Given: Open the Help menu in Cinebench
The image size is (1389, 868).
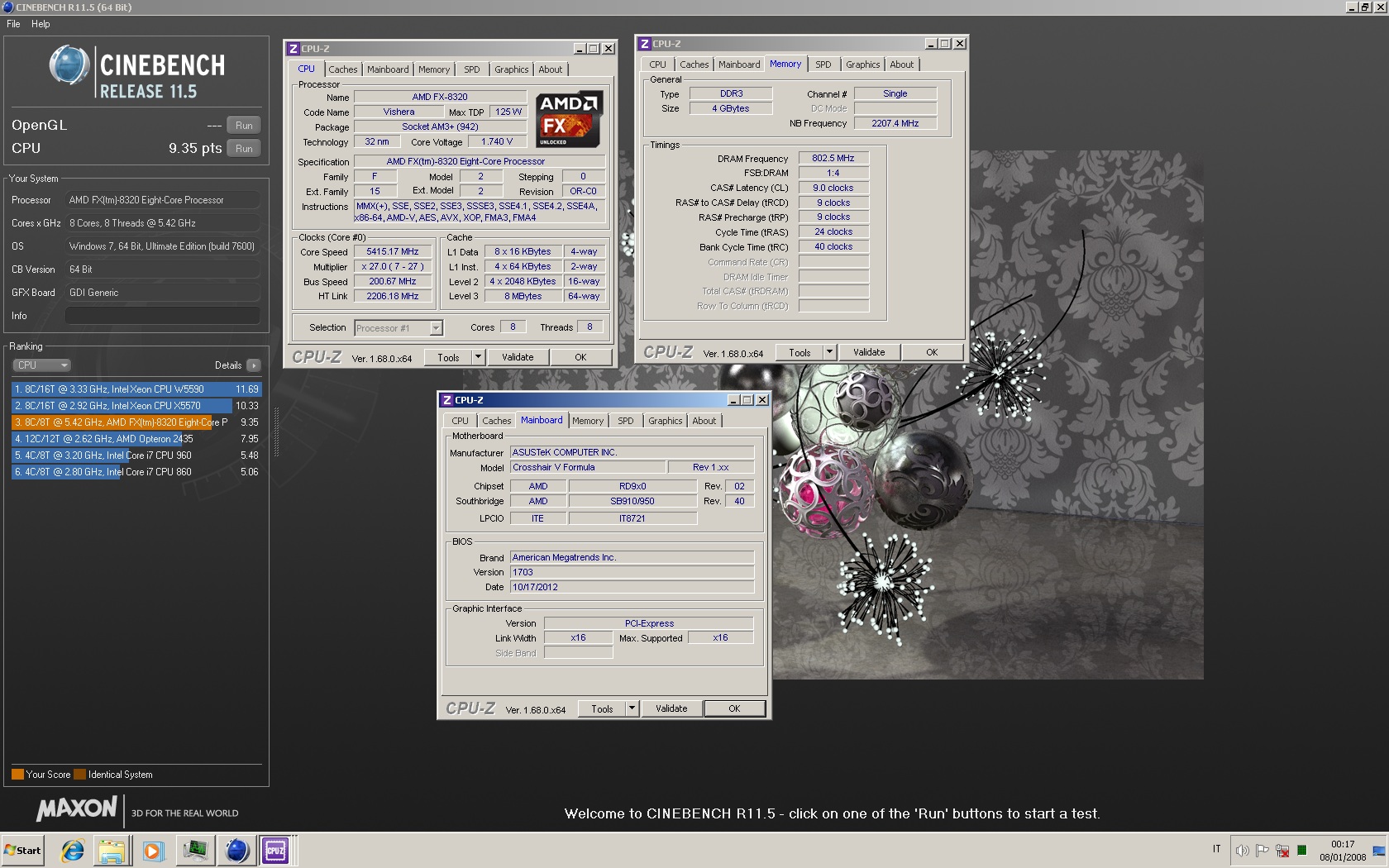Looking at the screenshot, I should click(x=41, y=24).
